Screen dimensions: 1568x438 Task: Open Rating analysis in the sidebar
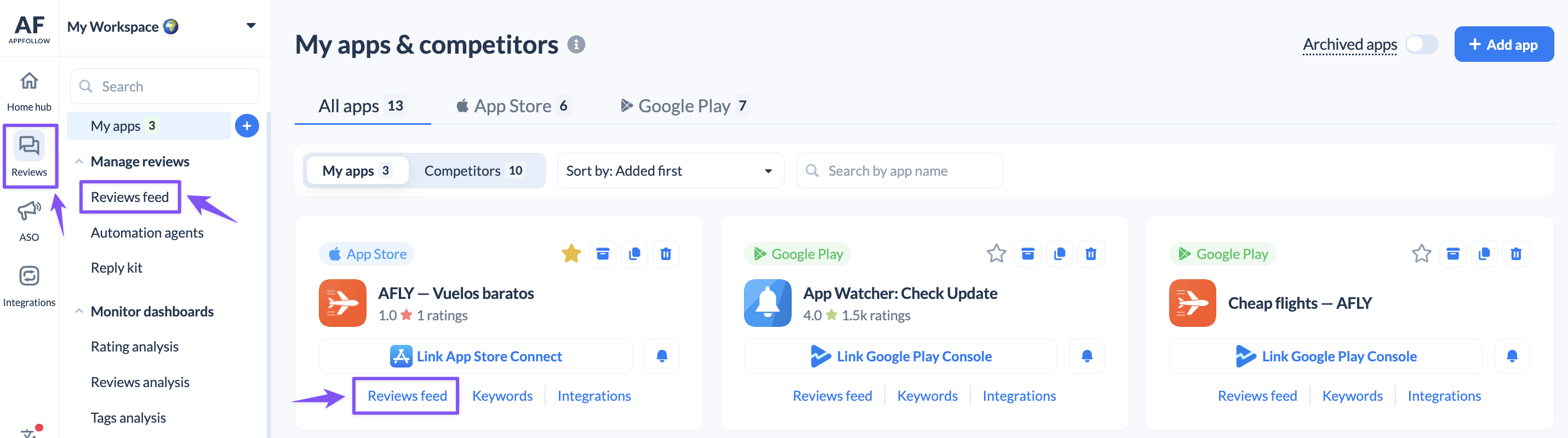[135, 347]
